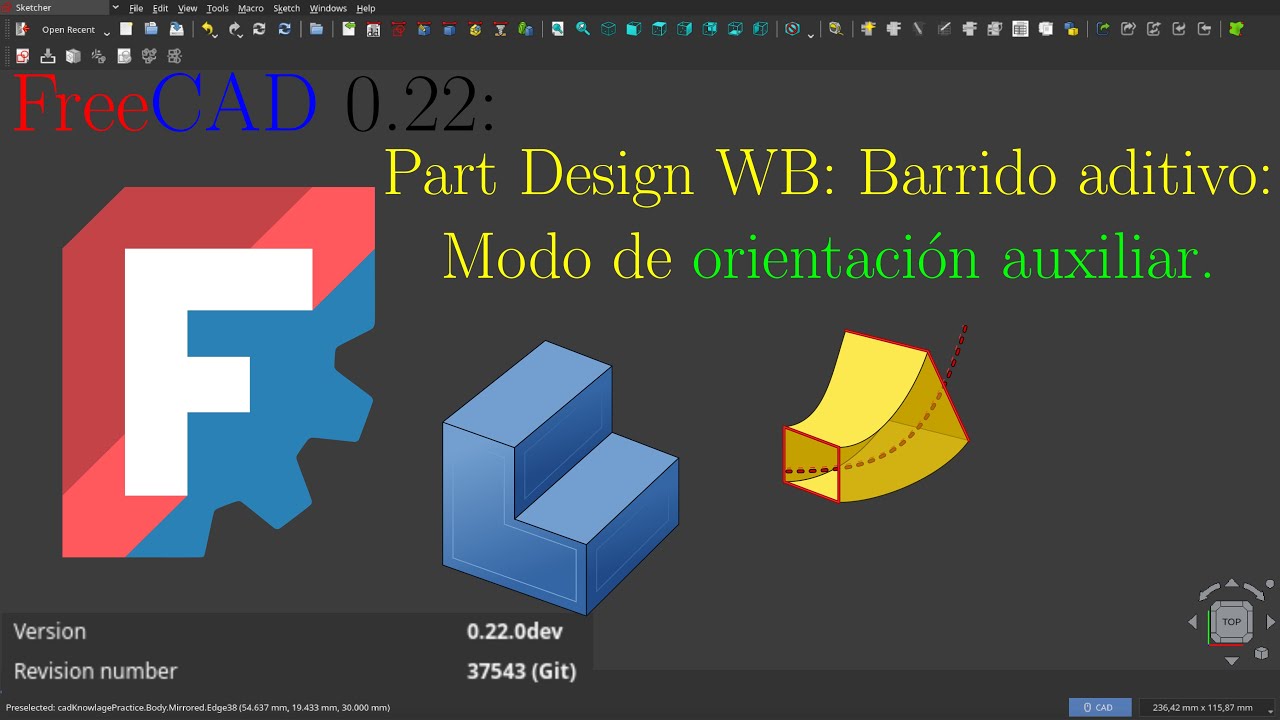Click the gray Refresh icon
The width and height of the screenshot is (1280, 720).
[259, 29]
